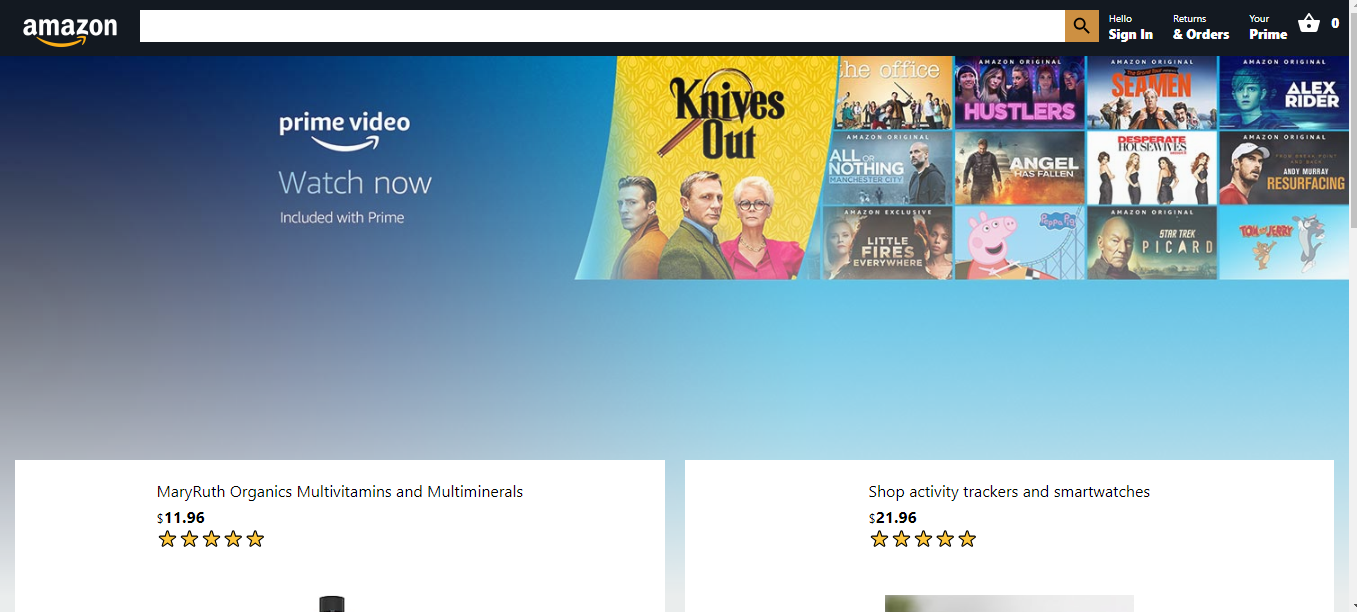This screenshot has width=1357, height=612.
Task: Click the fifth star under MaryRuth Organics
Action: pos(255,539)
